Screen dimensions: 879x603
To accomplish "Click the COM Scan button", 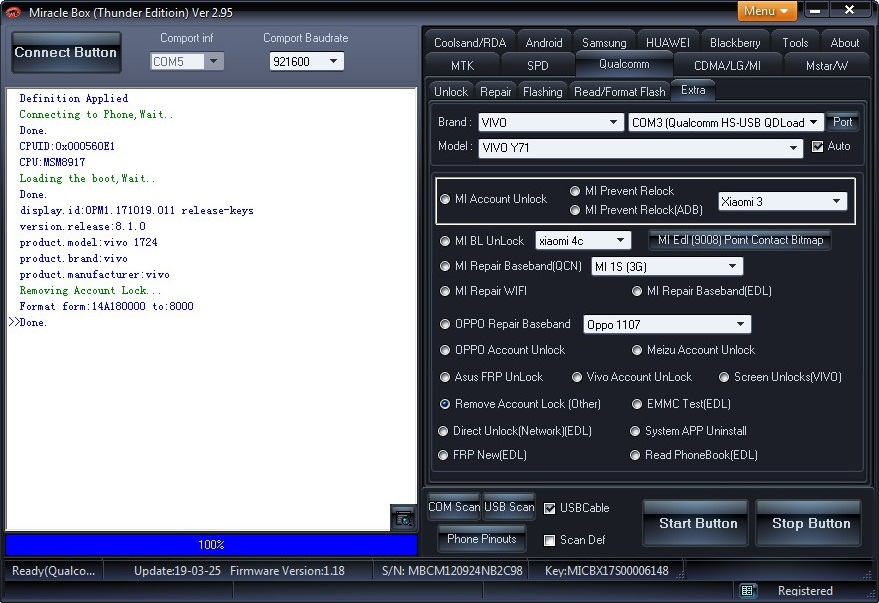I will pyautogui.click(x=454, y=507).
